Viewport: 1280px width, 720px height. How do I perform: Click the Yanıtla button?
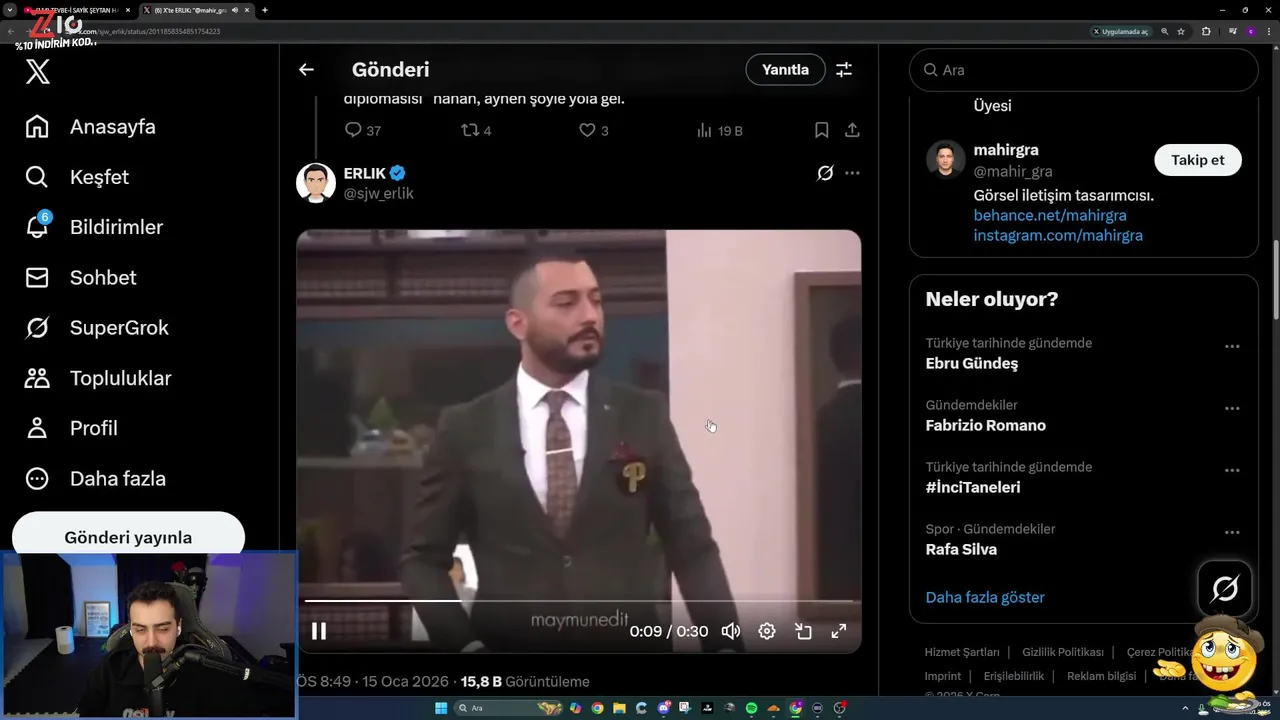click(785, 70)
